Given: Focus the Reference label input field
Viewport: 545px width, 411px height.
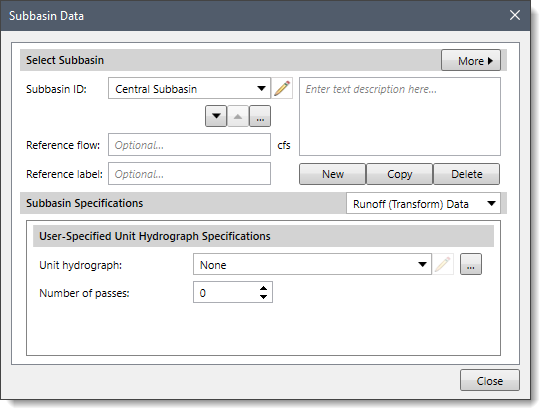Looking at the screenshot, I should pos(189,174).
